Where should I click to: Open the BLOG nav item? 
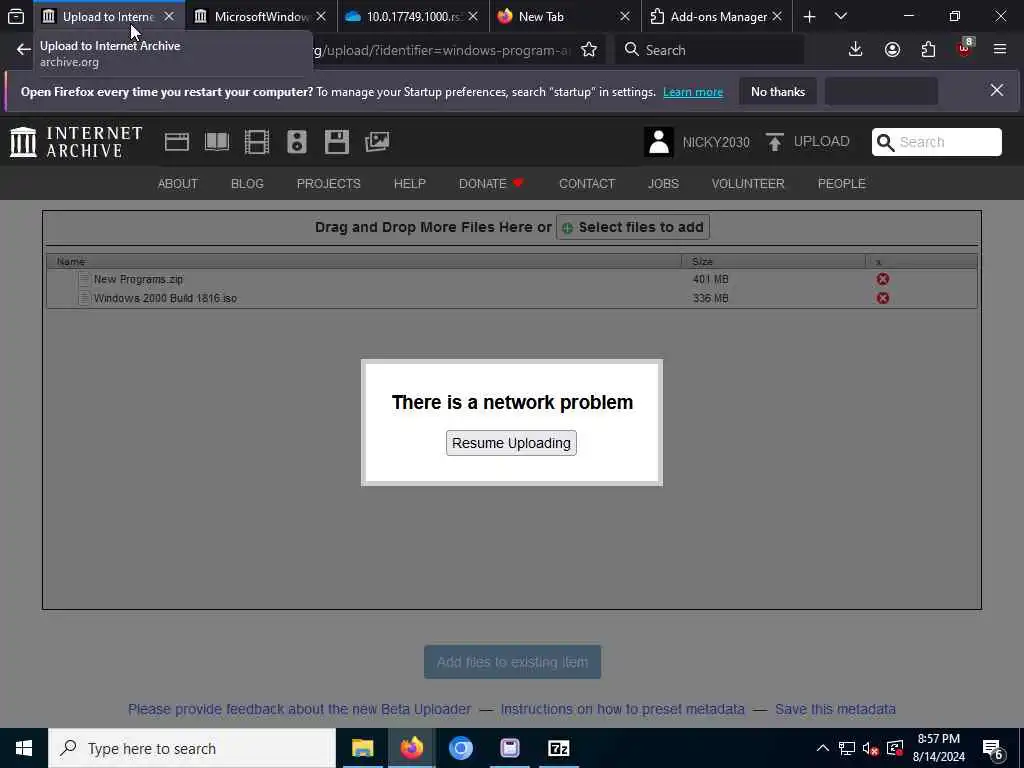click(248, 184)
